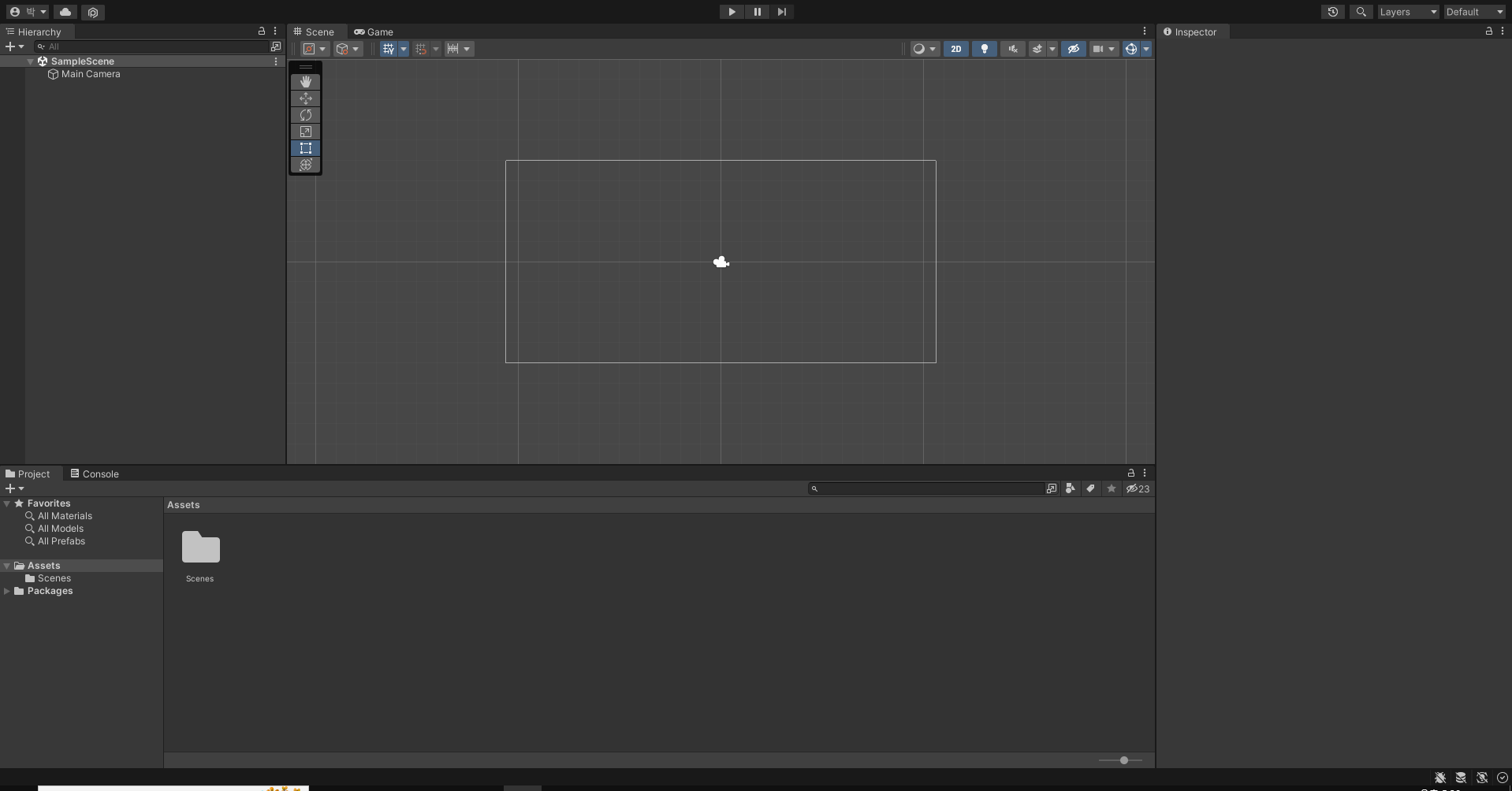Screen dimensions: 1512x791
Task: Open Project create plus dropdown
Action: click(14, 488)
